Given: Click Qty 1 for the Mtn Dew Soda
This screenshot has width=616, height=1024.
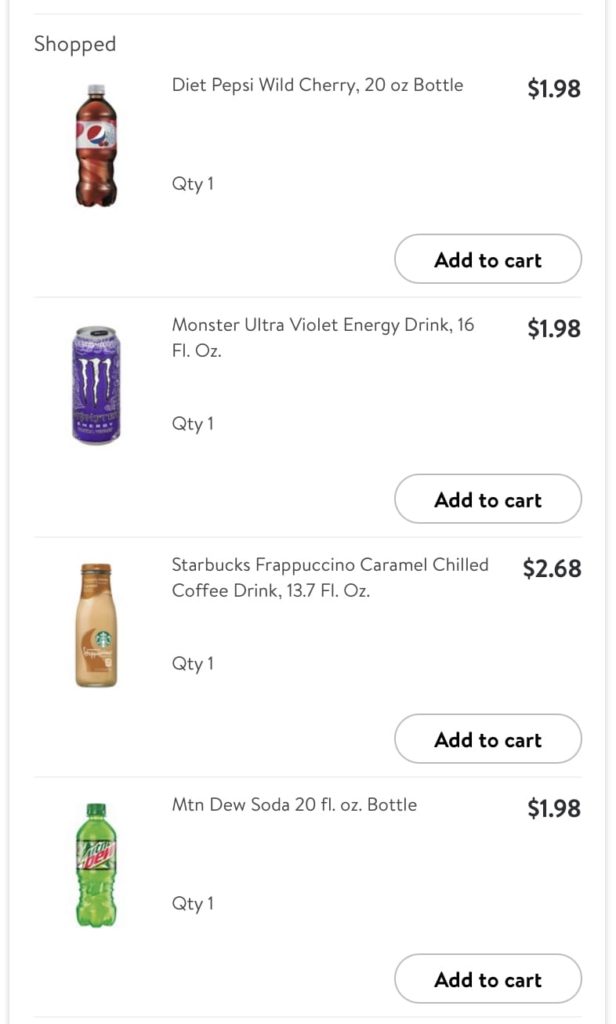Looking at the screenshot, I should (x=192, y=904).
